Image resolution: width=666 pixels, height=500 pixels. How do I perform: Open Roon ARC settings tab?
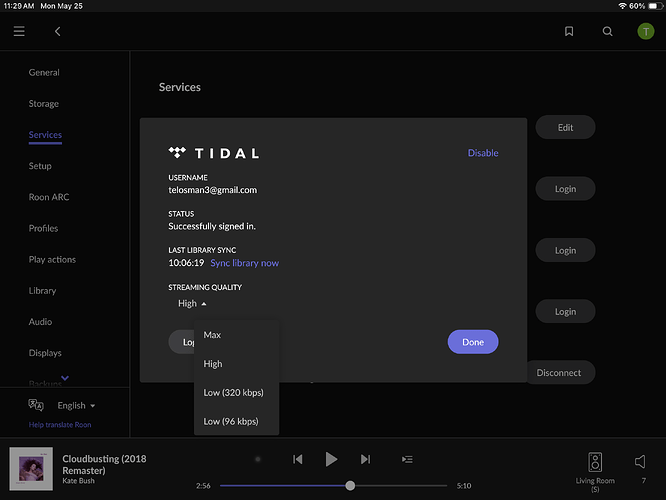click(x=49, y=197)
